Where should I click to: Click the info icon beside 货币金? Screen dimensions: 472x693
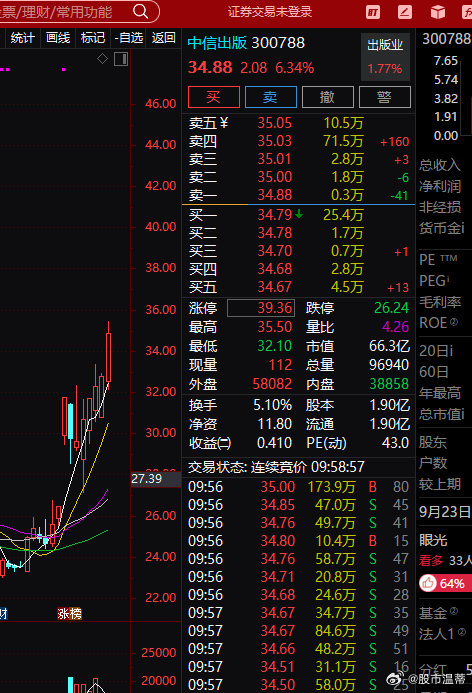click(463, 228)
